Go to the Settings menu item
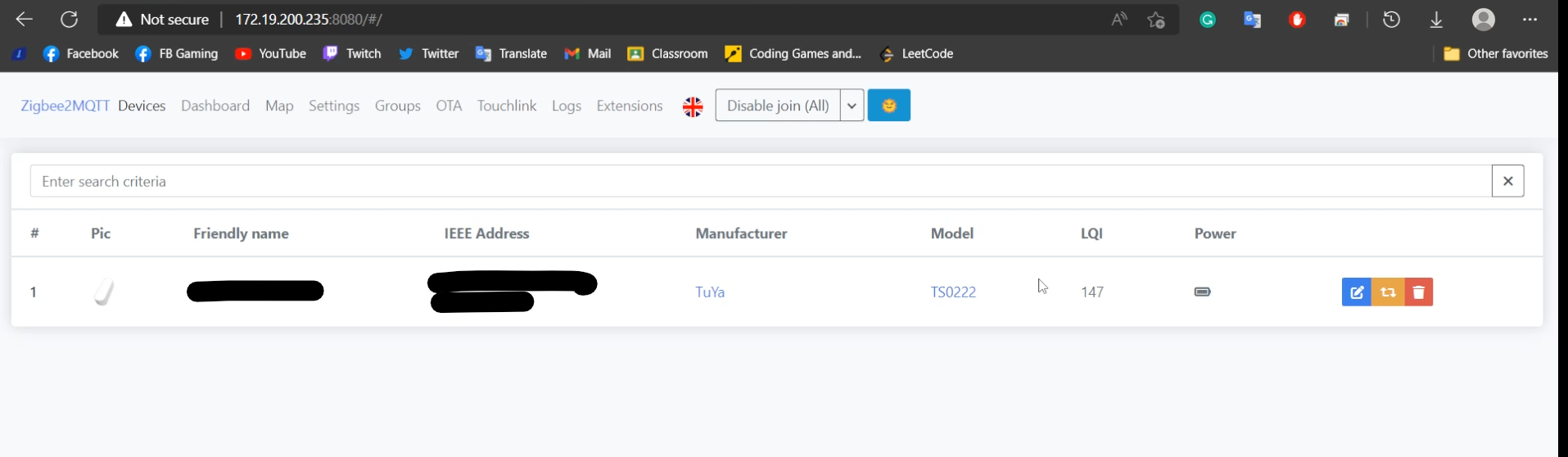 click(x=334, y=106)
